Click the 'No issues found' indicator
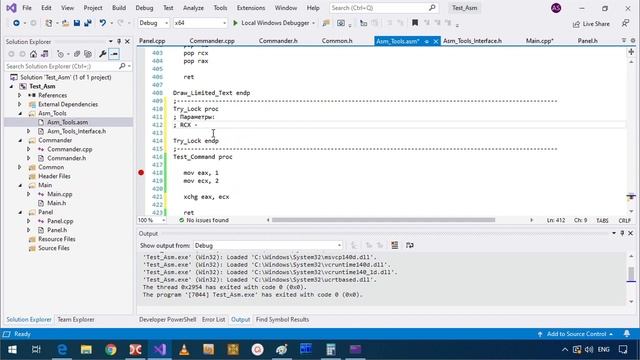This screenshot has width=640, height=360. pos(204,220)
